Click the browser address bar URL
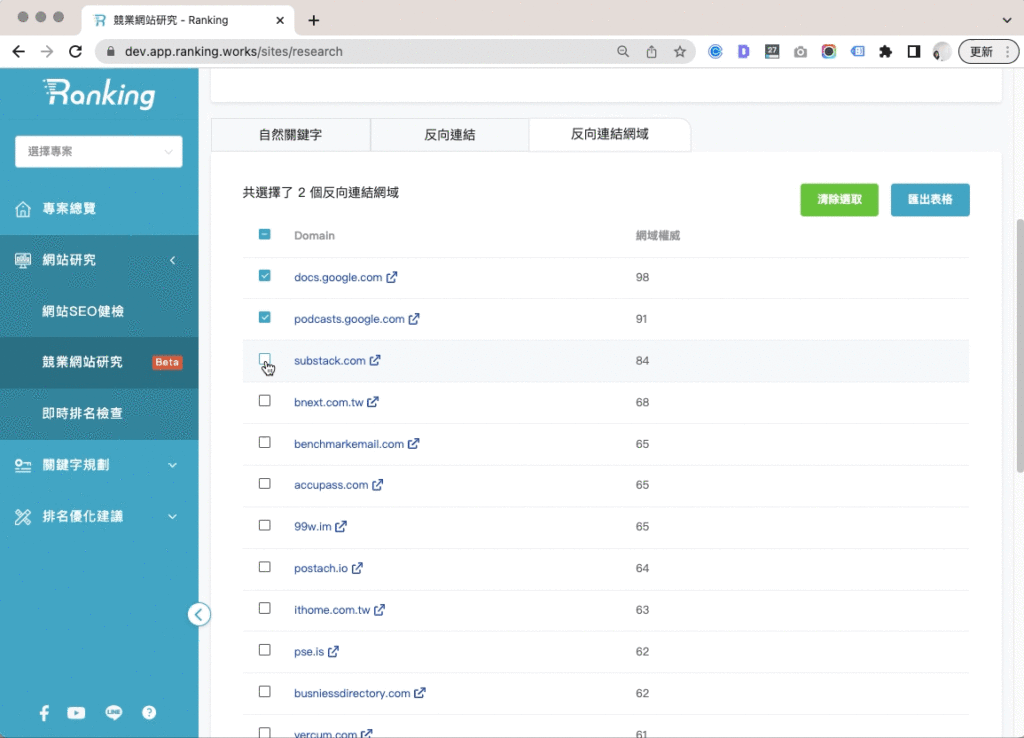This screenshot has width=1024, height=738. (233, 52)
